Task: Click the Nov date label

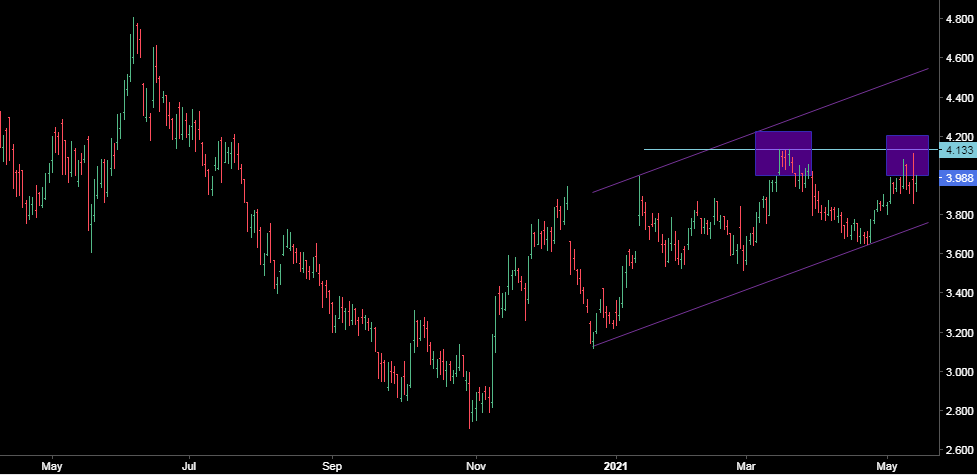Action: point(476,466)
